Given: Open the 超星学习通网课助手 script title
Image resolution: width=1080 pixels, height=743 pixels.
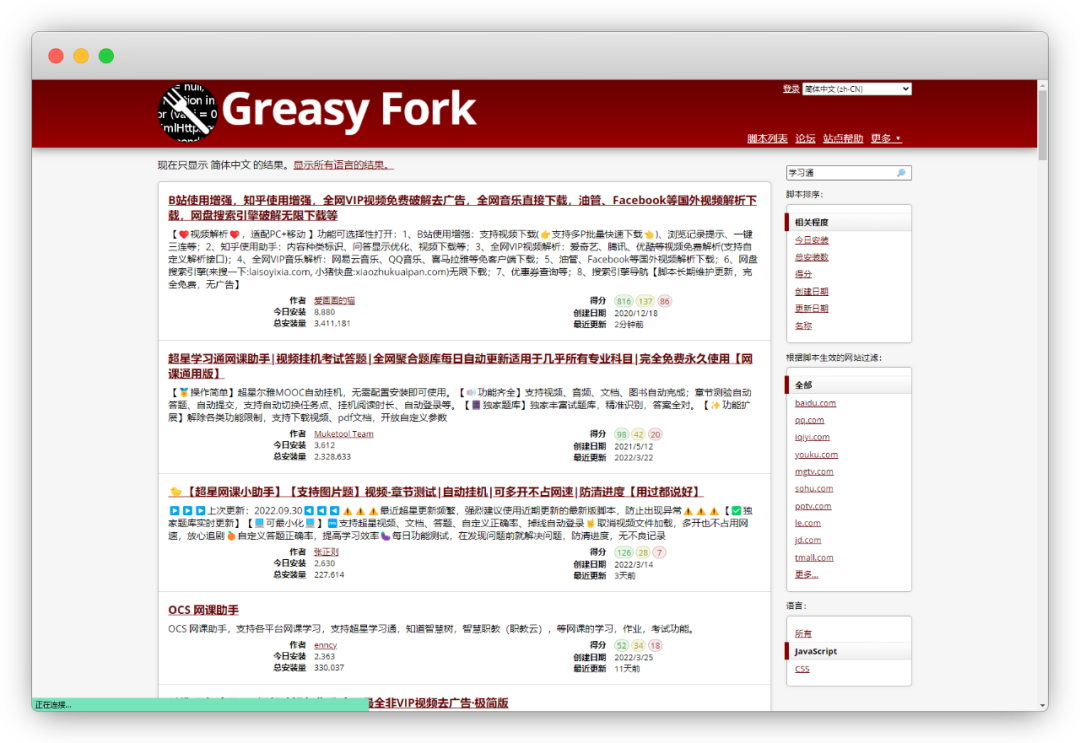Looking at the screenshot, I should (460, 366).
